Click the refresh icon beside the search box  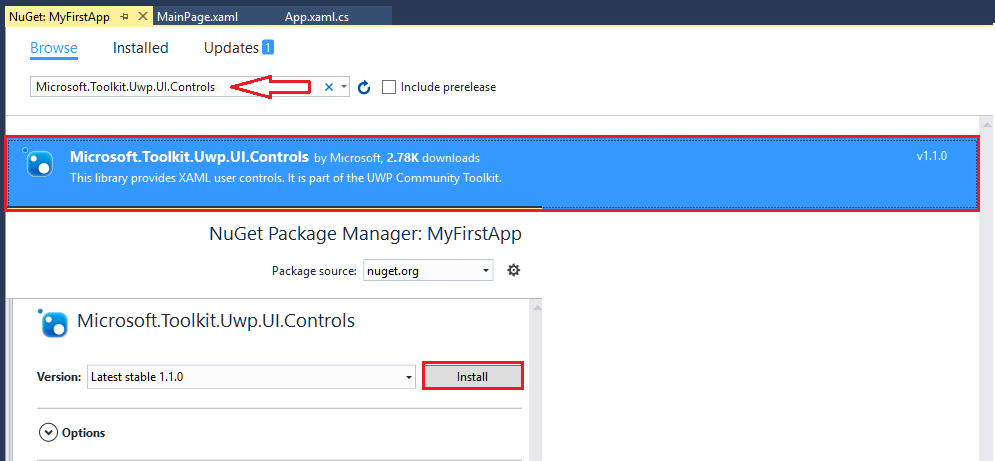click(x=364, y=88)
